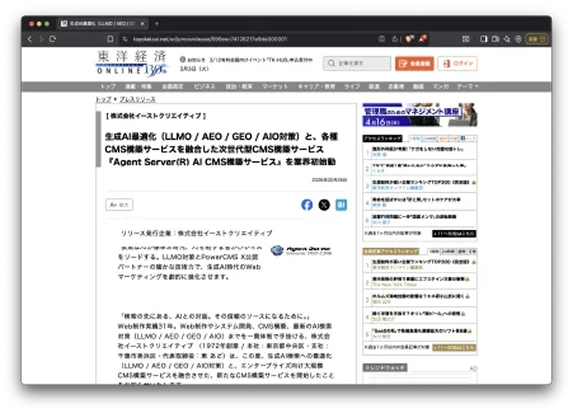575x413 pixels.
Task: Open the 会員限定 navigation item
Action: tap(172, 86)
